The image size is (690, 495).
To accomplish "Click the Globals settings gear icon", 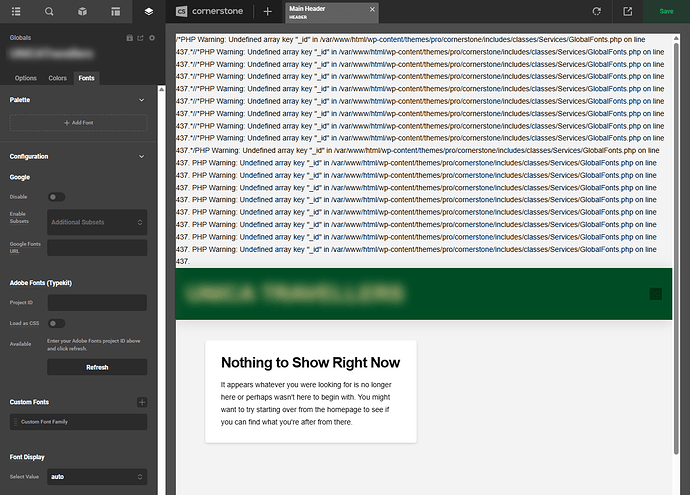I will pos(151,37).
